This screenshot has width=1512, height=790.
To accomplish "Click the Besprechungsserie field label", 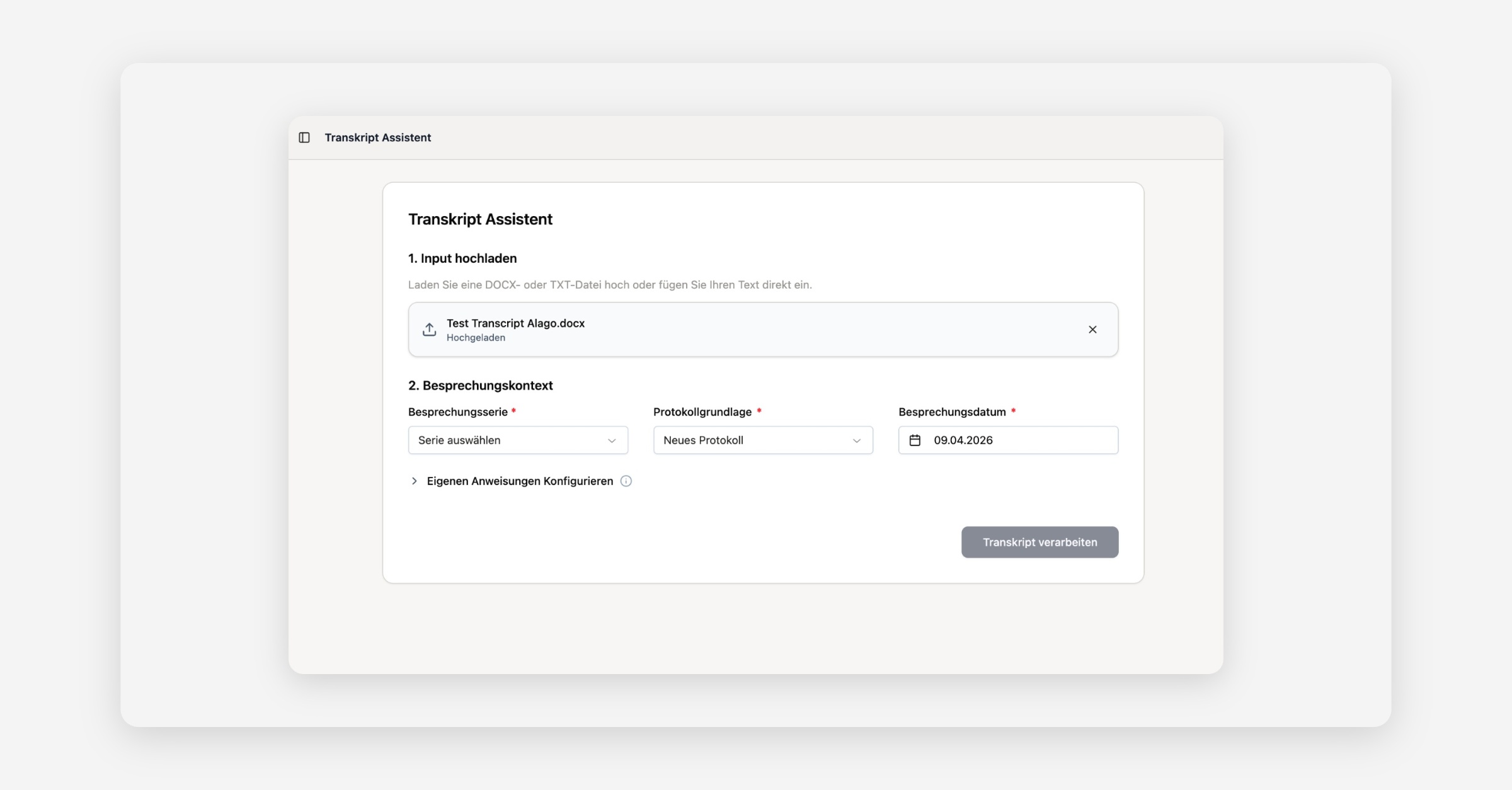I will click(457, 412).
